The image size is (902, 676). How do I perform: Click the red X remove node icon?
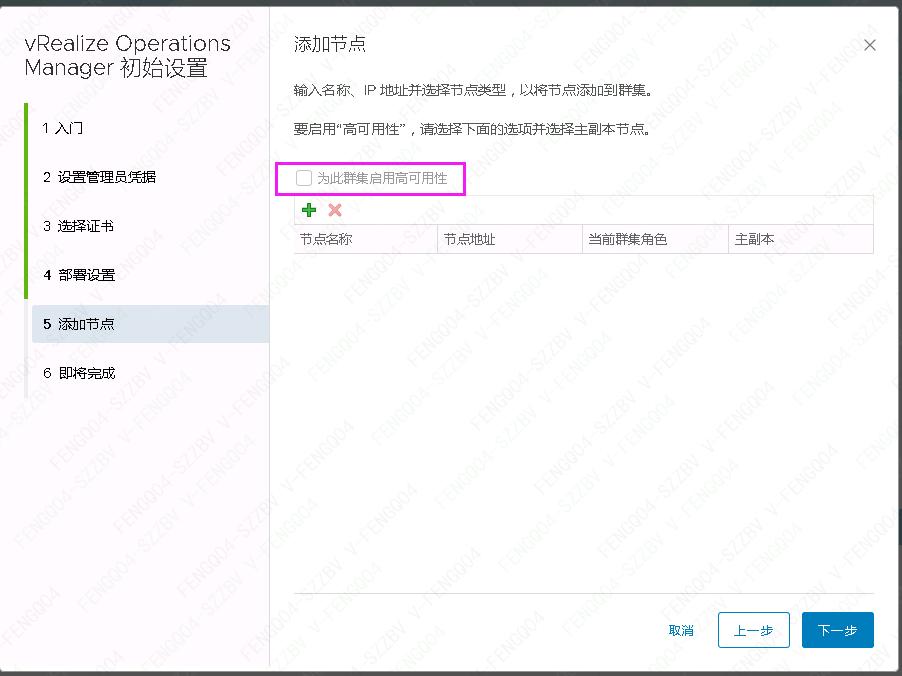click(335, 210)
